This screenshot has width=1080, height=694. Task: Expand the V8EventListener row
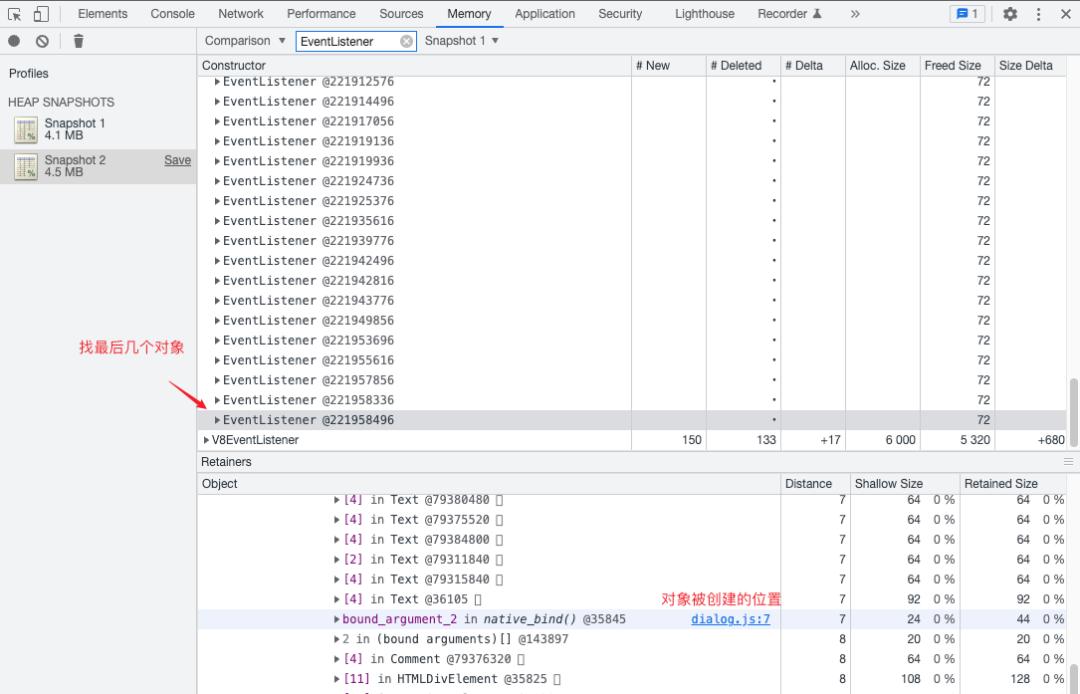pyautogui.click(x=207, y=440)
